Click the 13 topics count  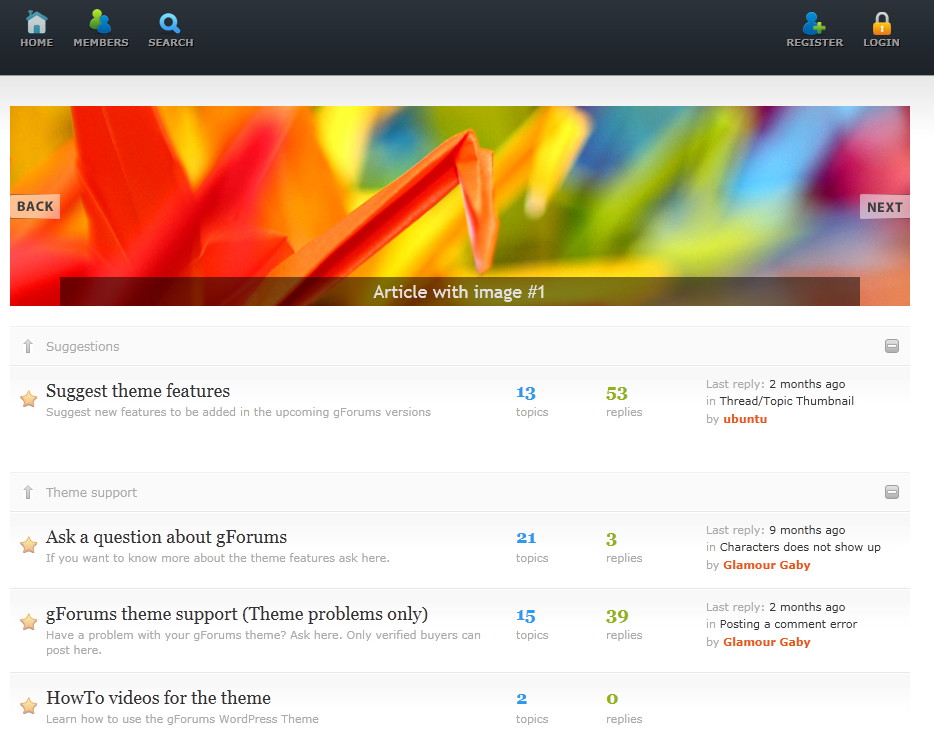526,393
